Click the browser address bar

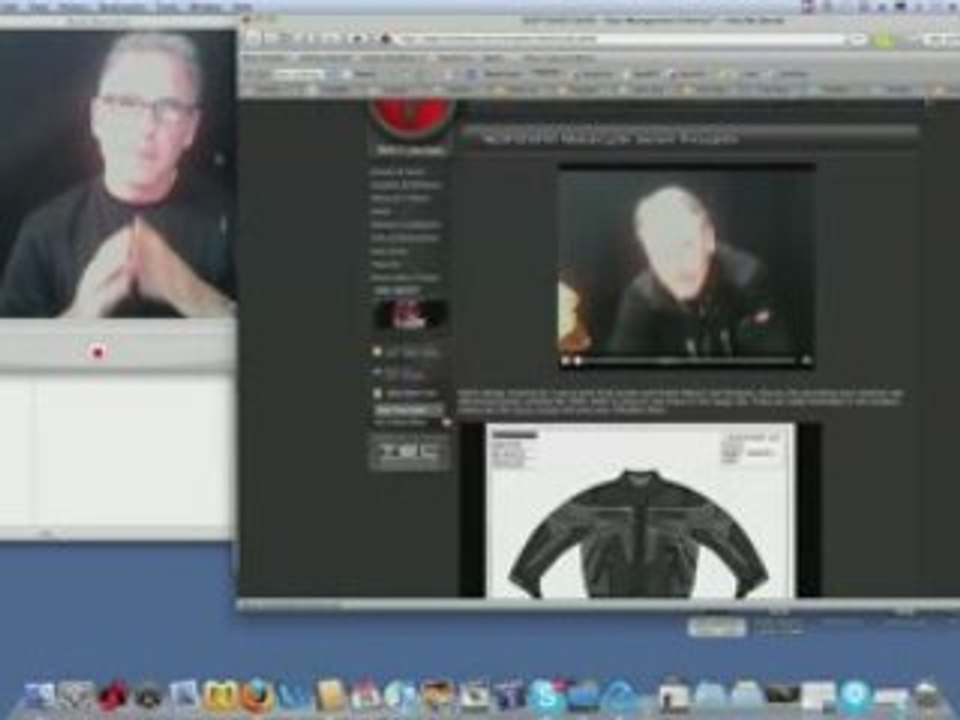[x=621, y=39]
